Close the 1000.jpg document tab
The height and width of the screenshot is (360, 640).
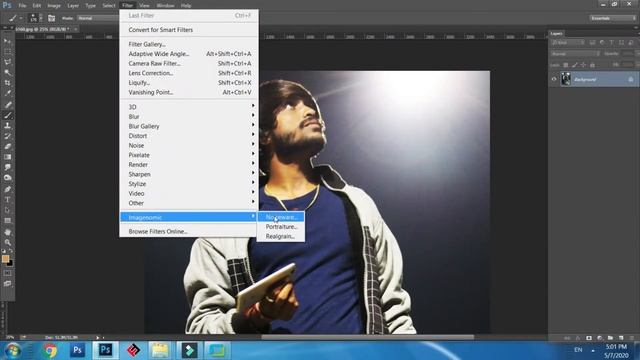click(76, 29)
